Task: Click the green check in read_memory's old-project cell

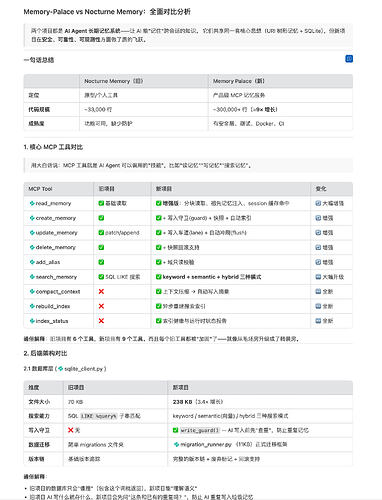Action: tap(101, 203)
